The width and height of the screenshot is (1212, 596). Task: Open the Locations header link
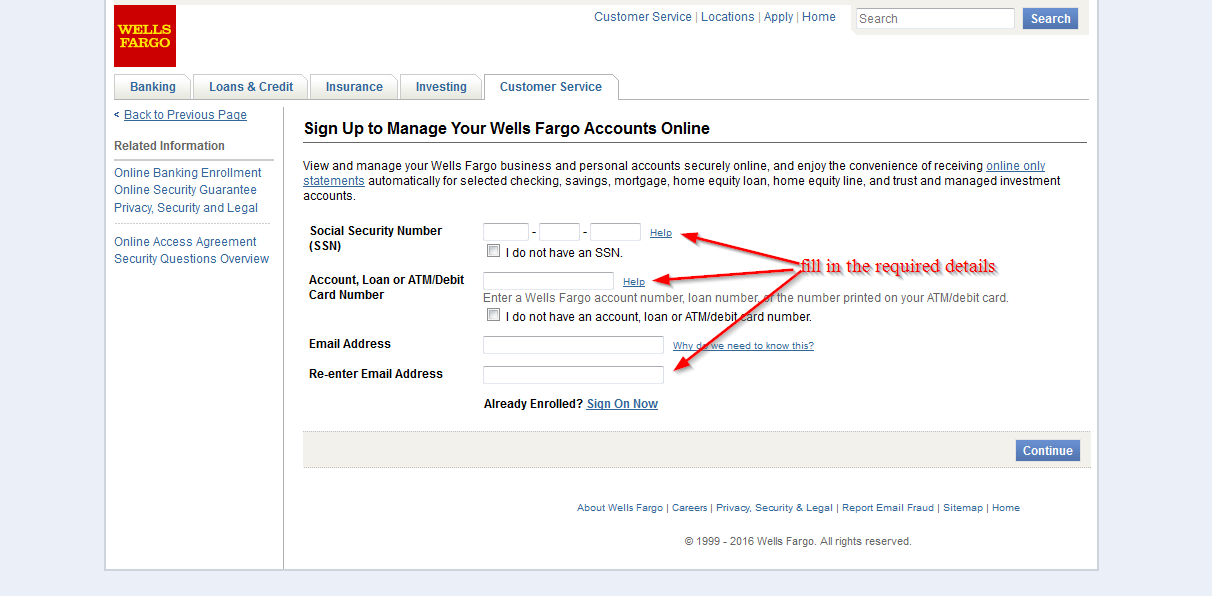(728, 17)
